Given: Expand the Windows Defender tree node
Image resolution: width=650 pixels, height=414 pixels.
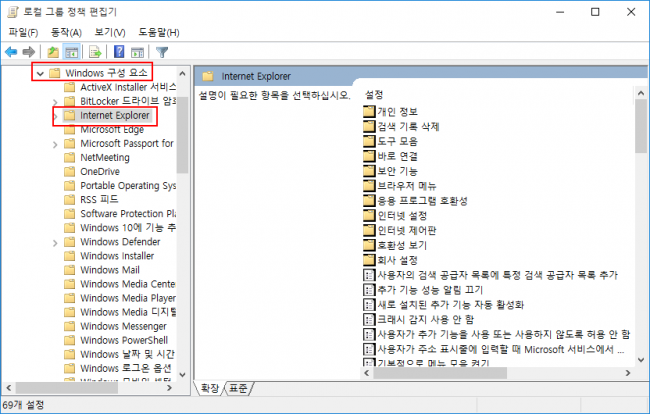Looking at the screenshot, I should tap(55, 242).
